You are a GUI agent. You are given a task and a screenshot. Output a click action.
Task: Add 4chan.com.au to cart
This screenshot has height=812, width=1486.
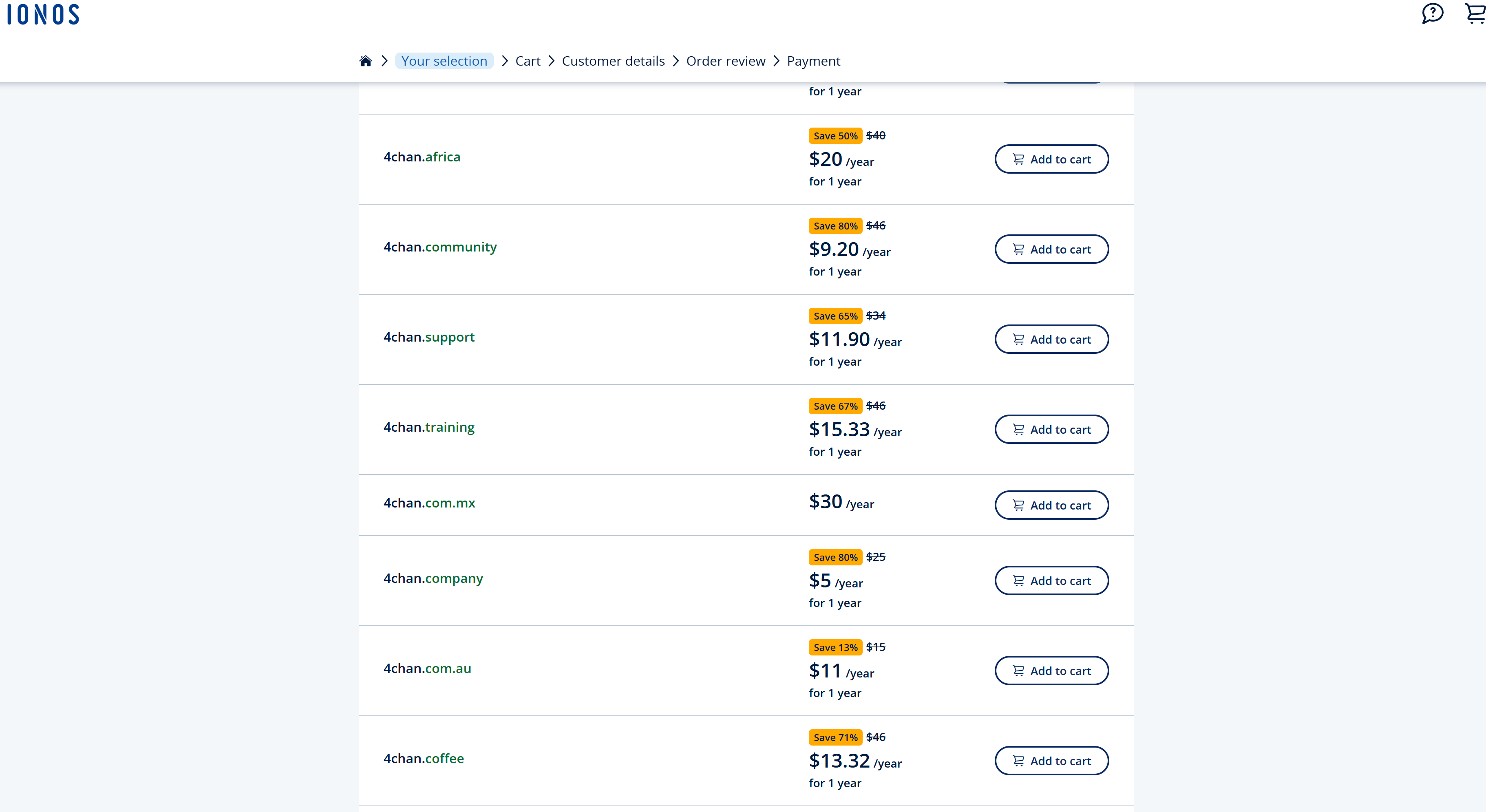tap(1051, 671)
